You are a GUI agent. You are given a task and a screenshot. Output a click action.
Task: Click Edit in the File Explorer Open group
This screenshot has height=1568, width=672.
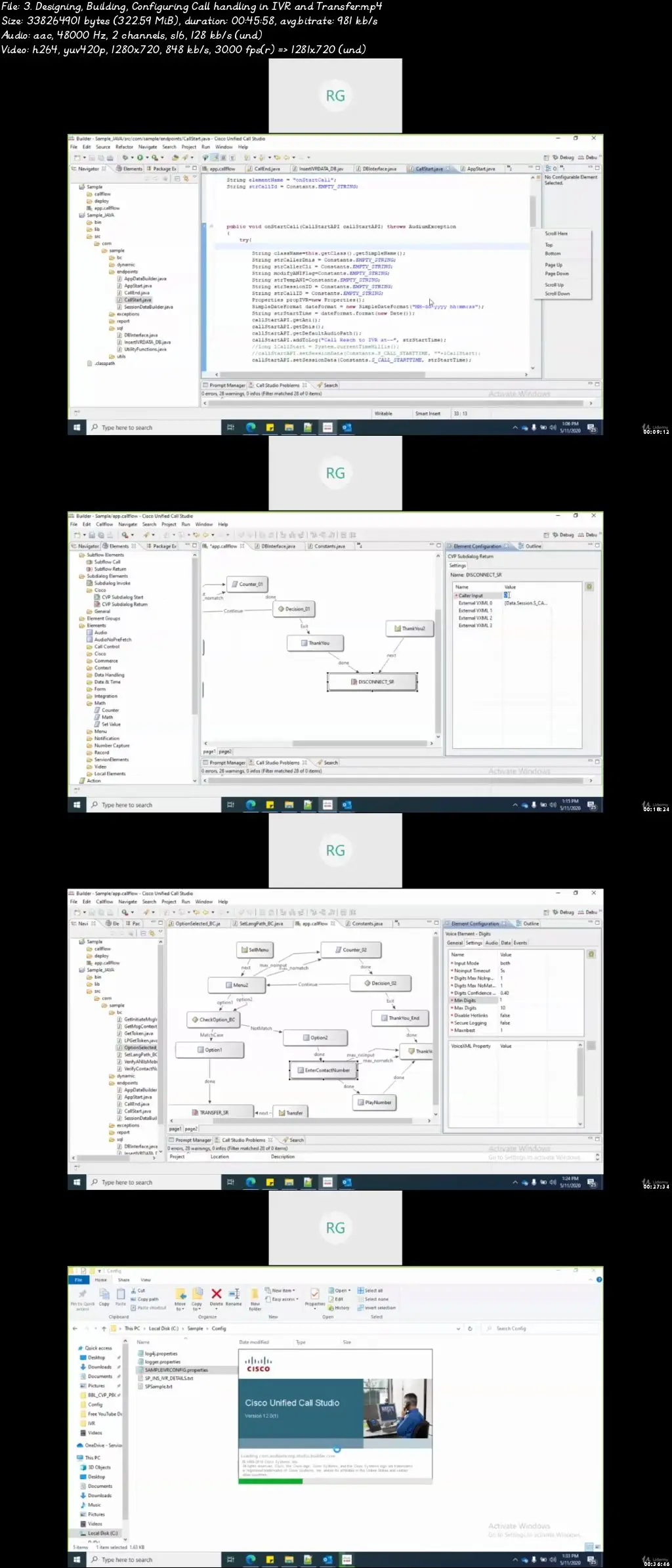[x=337, y=1299]
